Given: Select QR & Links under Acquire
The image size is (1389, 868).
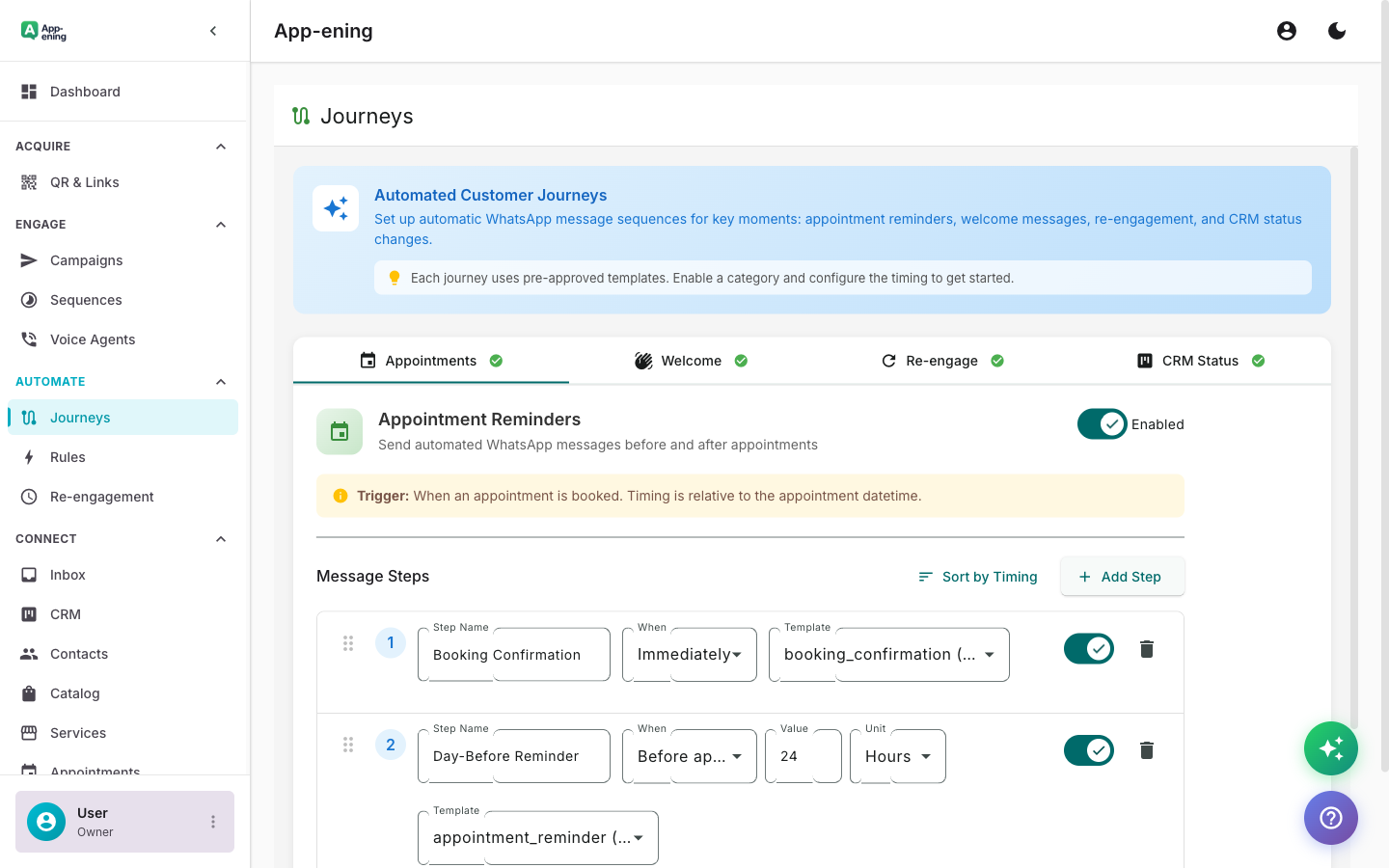Looking at the screenshot, I should tap(85, 181).
